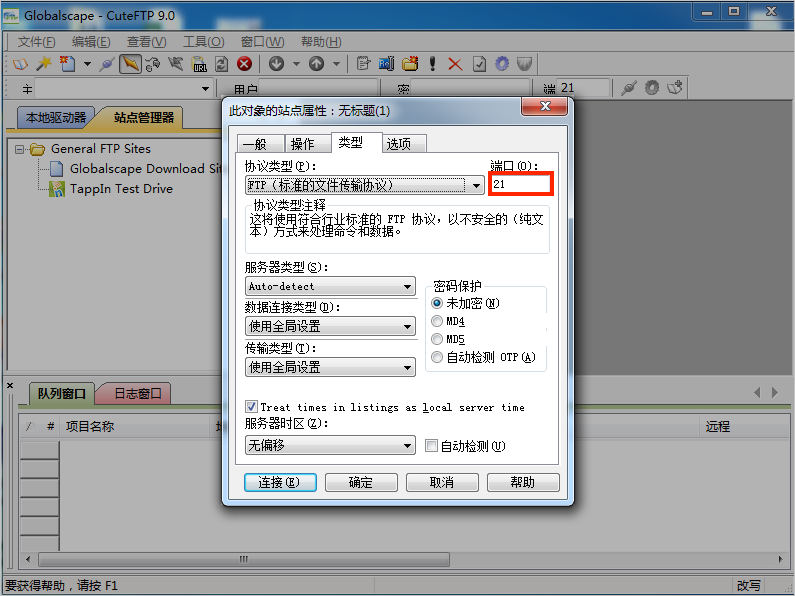Switch to the 站点管理器 tab
Image resolution: width=795 pixels, height=596 pixels.
tap(143, 118)
